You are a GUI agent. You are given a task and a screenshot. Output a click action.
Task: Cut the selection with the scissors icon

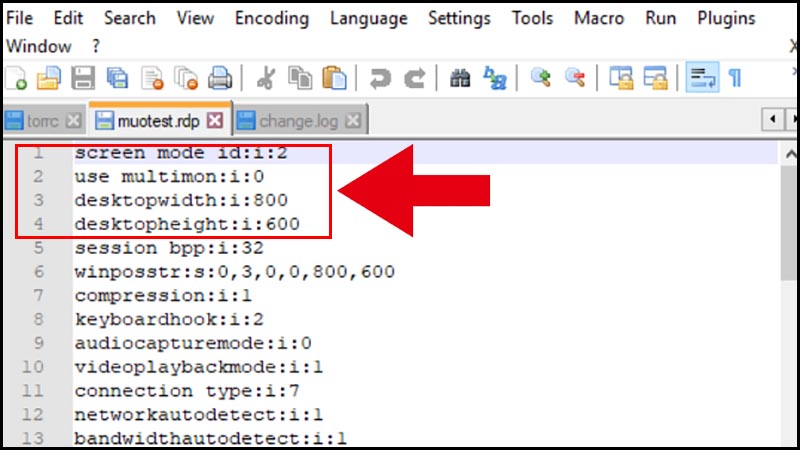266,79
